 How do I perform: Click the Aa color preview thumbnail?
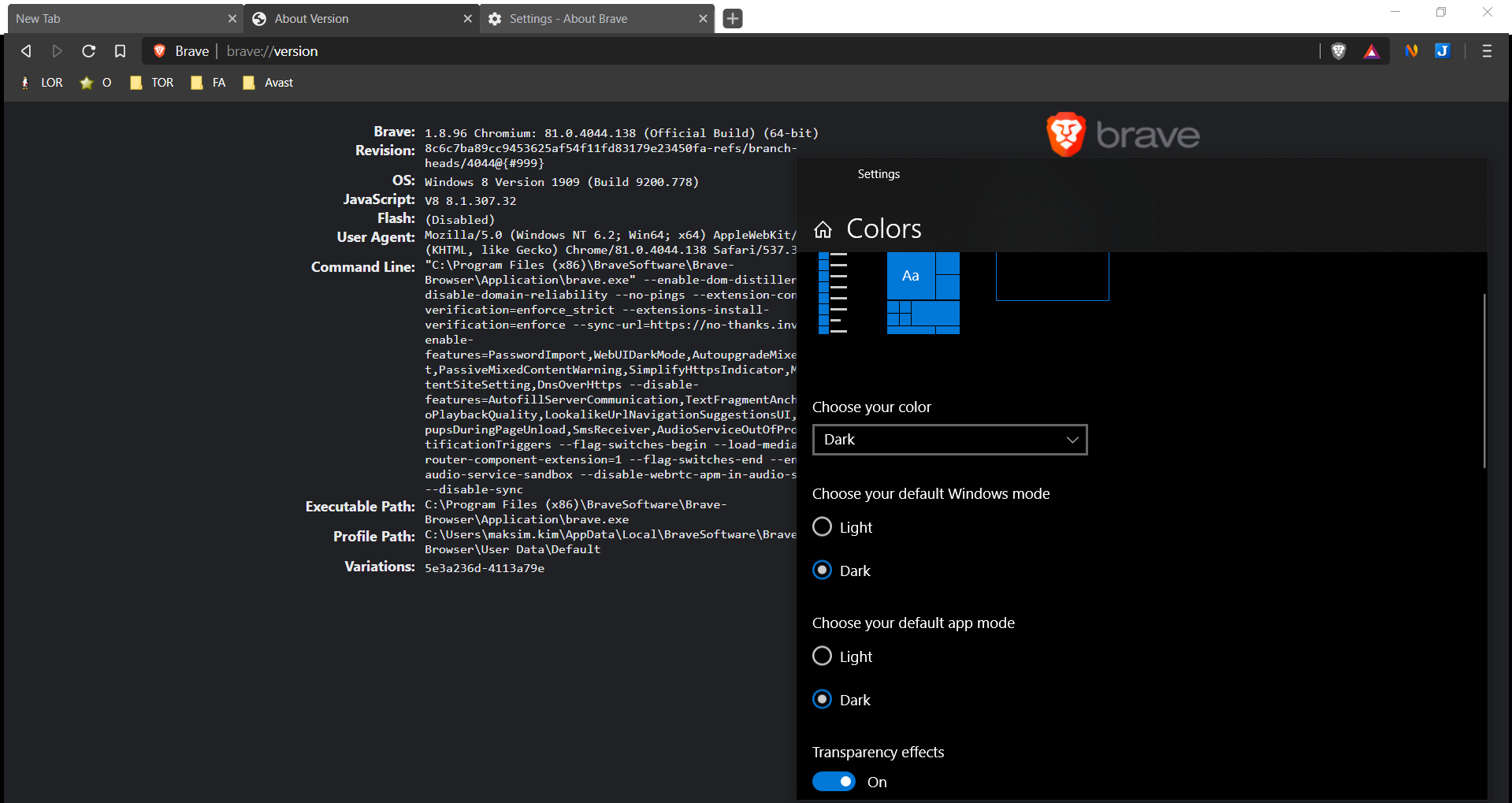923,293
